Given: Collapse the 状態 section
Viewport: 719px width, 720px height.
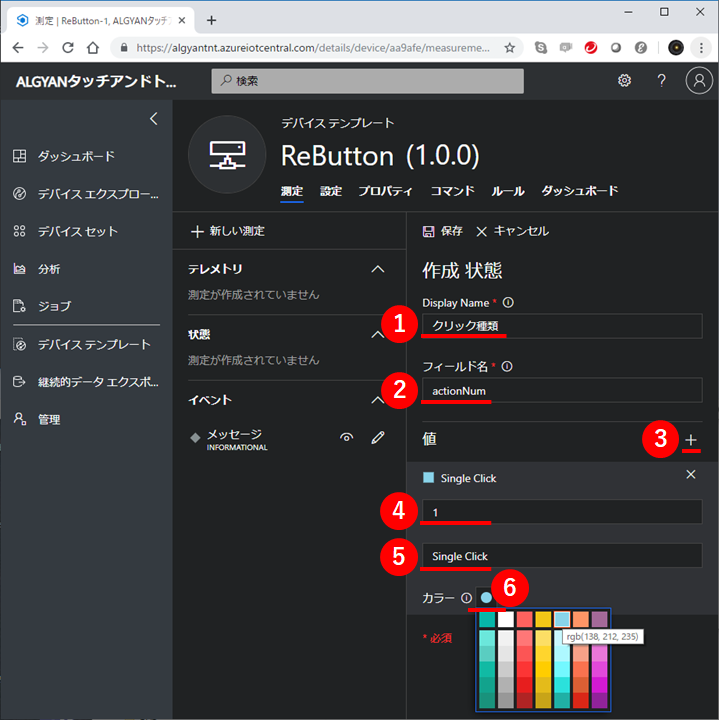Looking at the screenshot, I should coord(377,335).
